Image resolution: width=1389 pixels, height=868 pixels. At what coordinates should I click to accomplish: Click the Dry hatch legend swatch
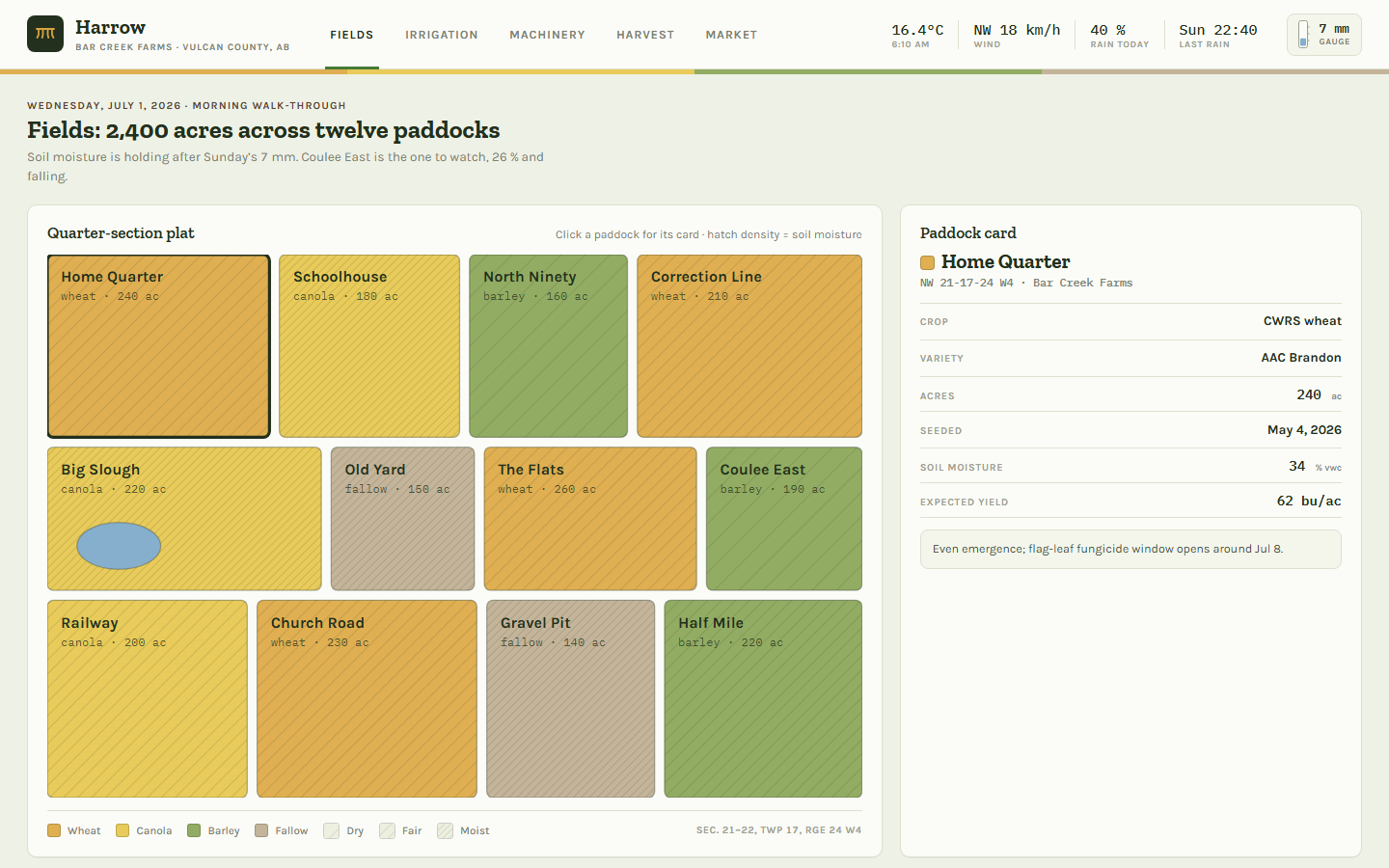[331, 830]
